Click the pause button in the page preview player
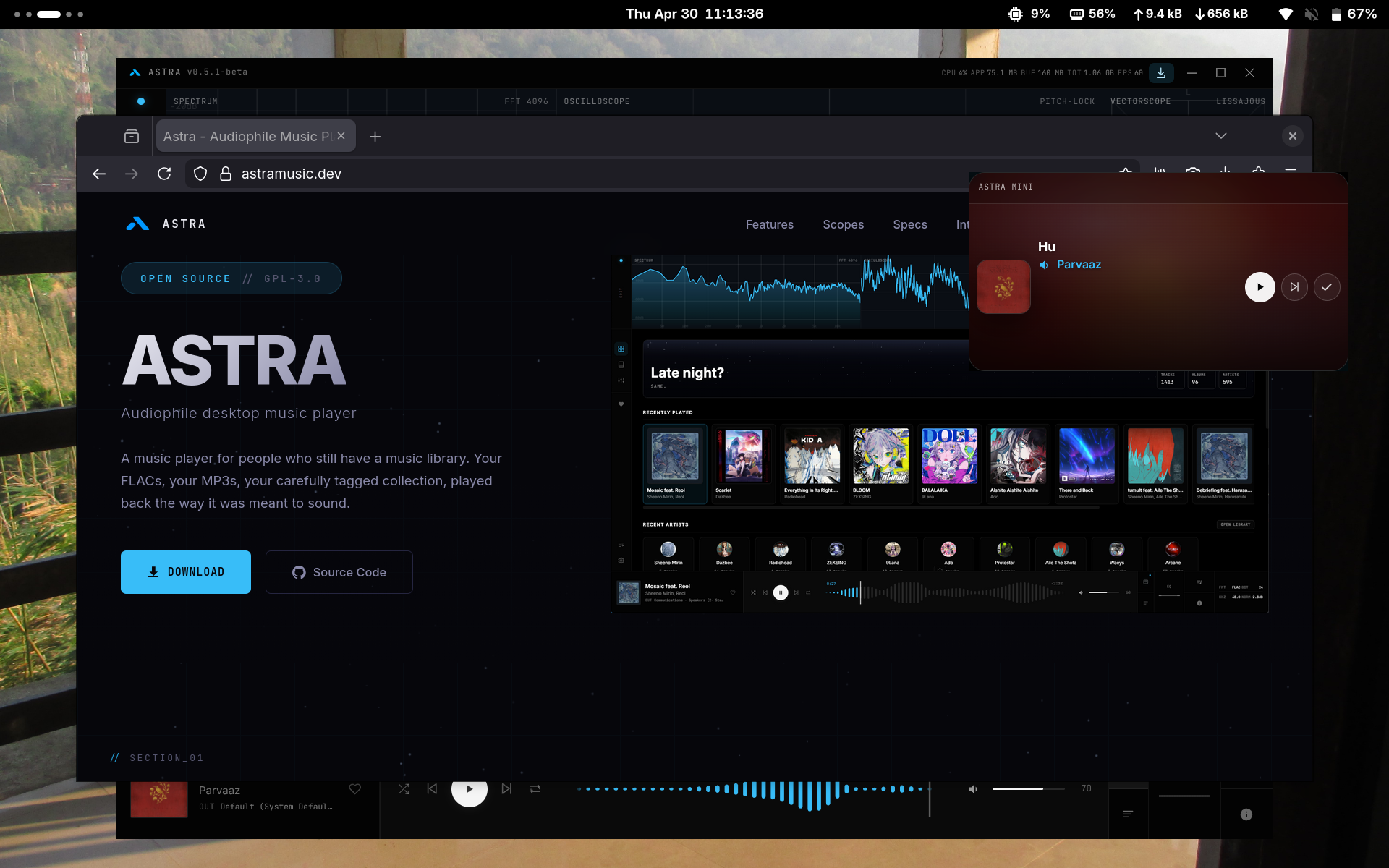 pyautogui.click(x=781, y=592)
